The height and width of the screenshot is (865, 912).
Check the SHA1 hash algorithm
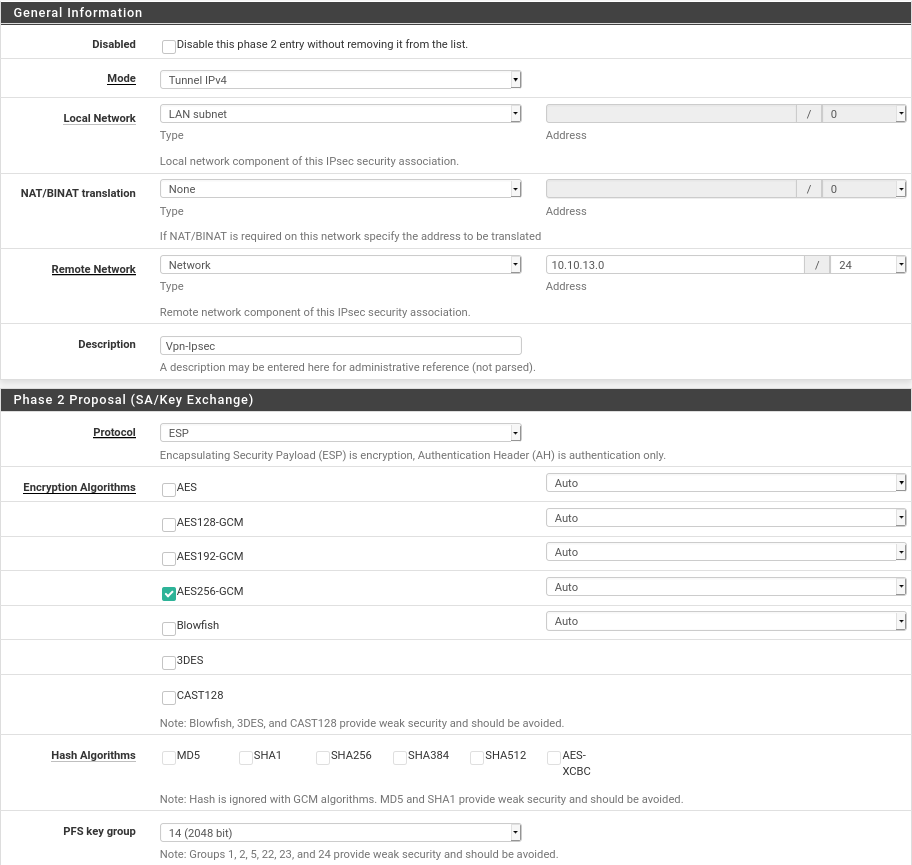(x=246, y=757)
